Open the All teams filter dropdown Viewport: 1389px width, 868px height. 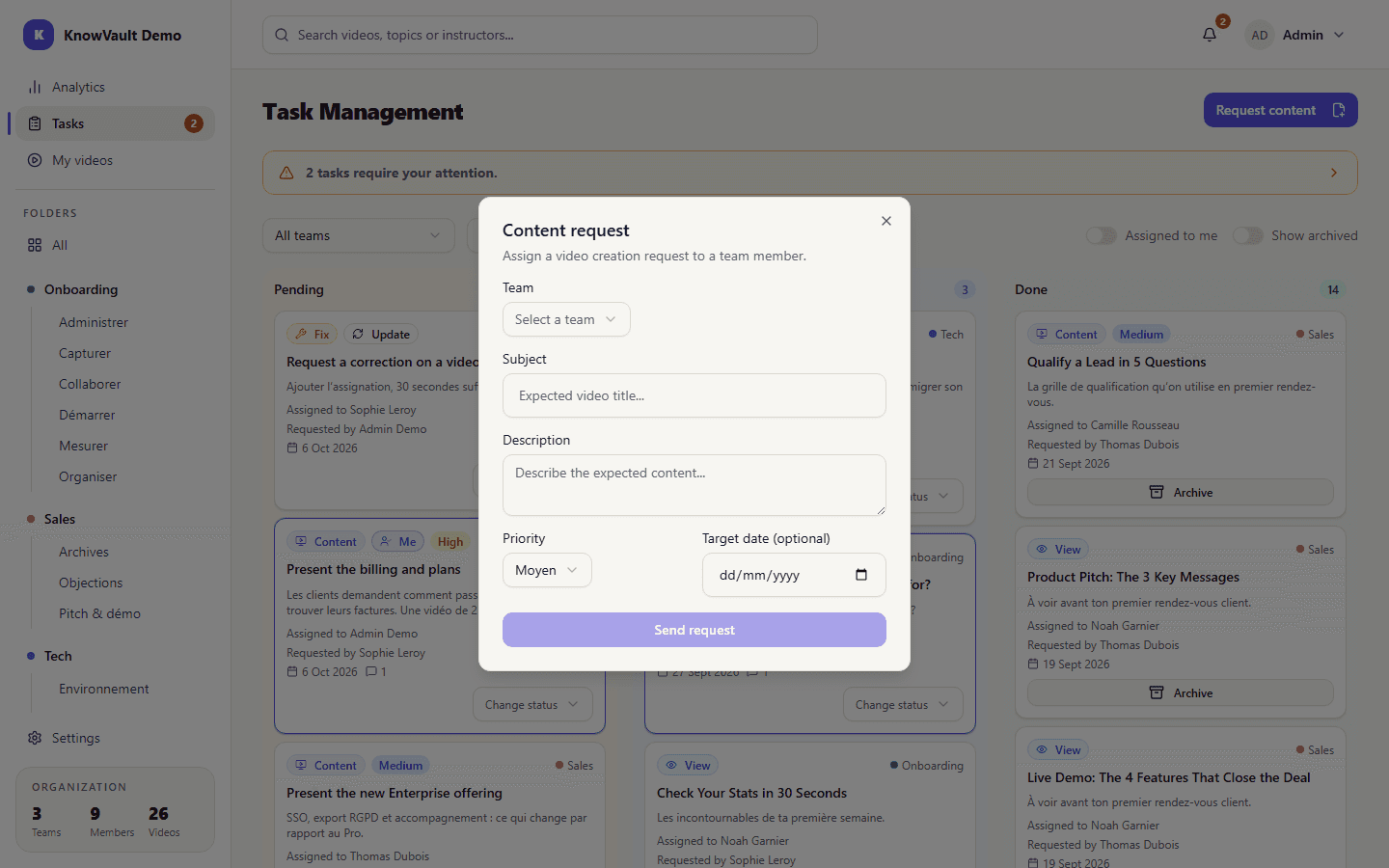click(359, 235)
